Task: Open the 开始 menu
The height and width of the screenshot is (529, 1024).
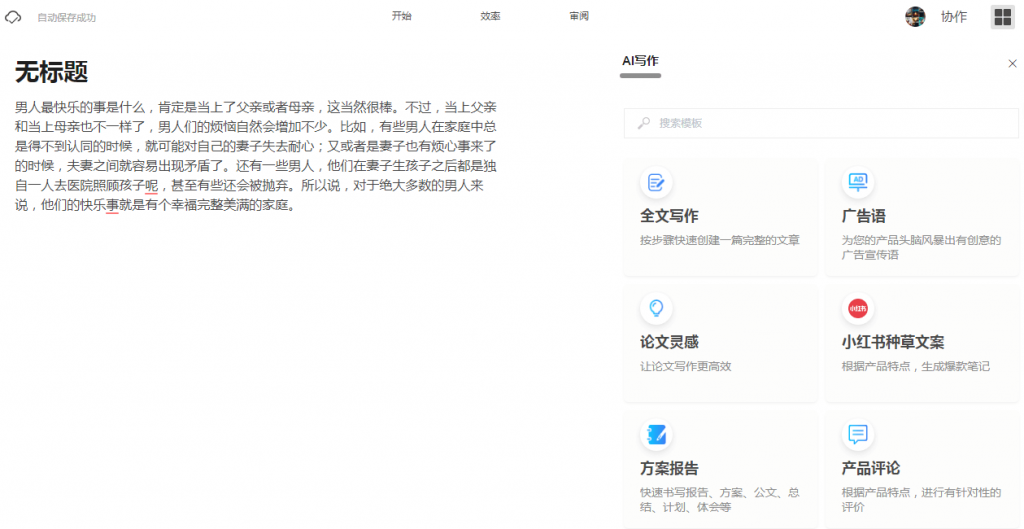Action: point(401,16)
